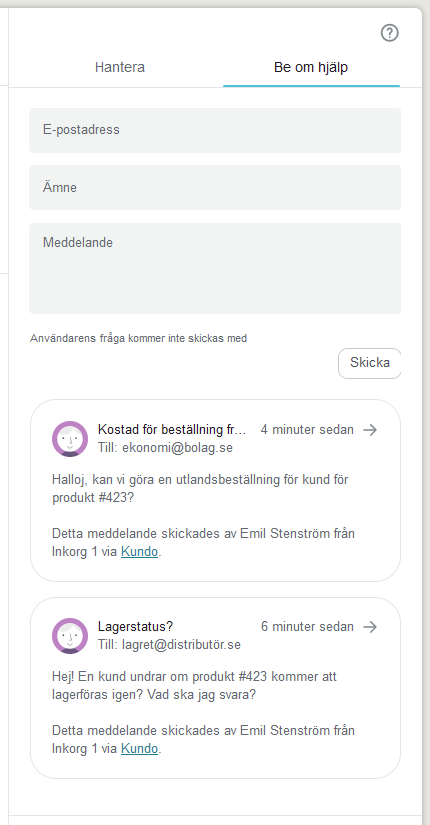Click the Kostad för beställning subject title
Screen dimensions: 430x825
pos(172,430)
